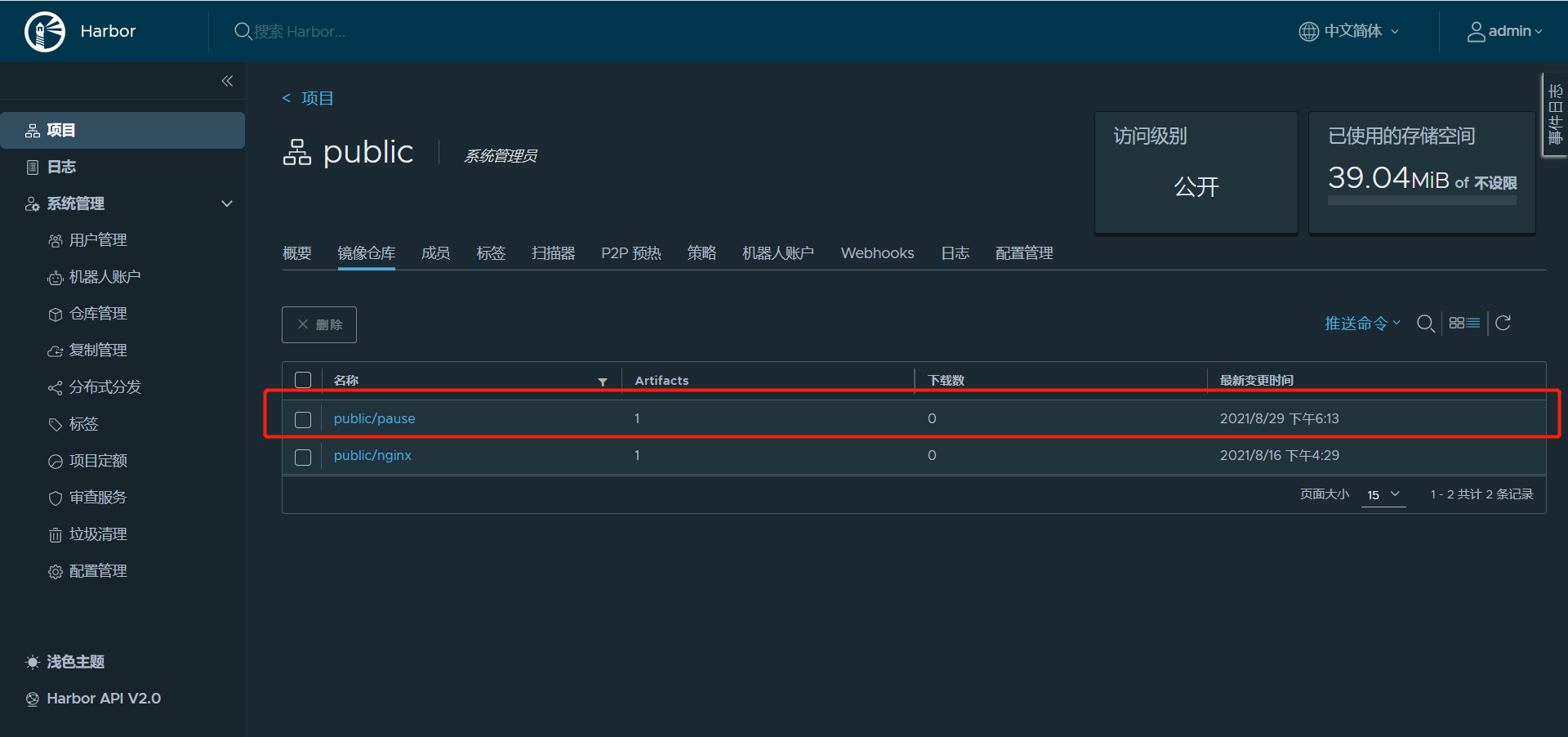Switch to the Webhooks tab
This screenshot has width=1568, height=737.
pyautogui.click(x=878, y=253)
